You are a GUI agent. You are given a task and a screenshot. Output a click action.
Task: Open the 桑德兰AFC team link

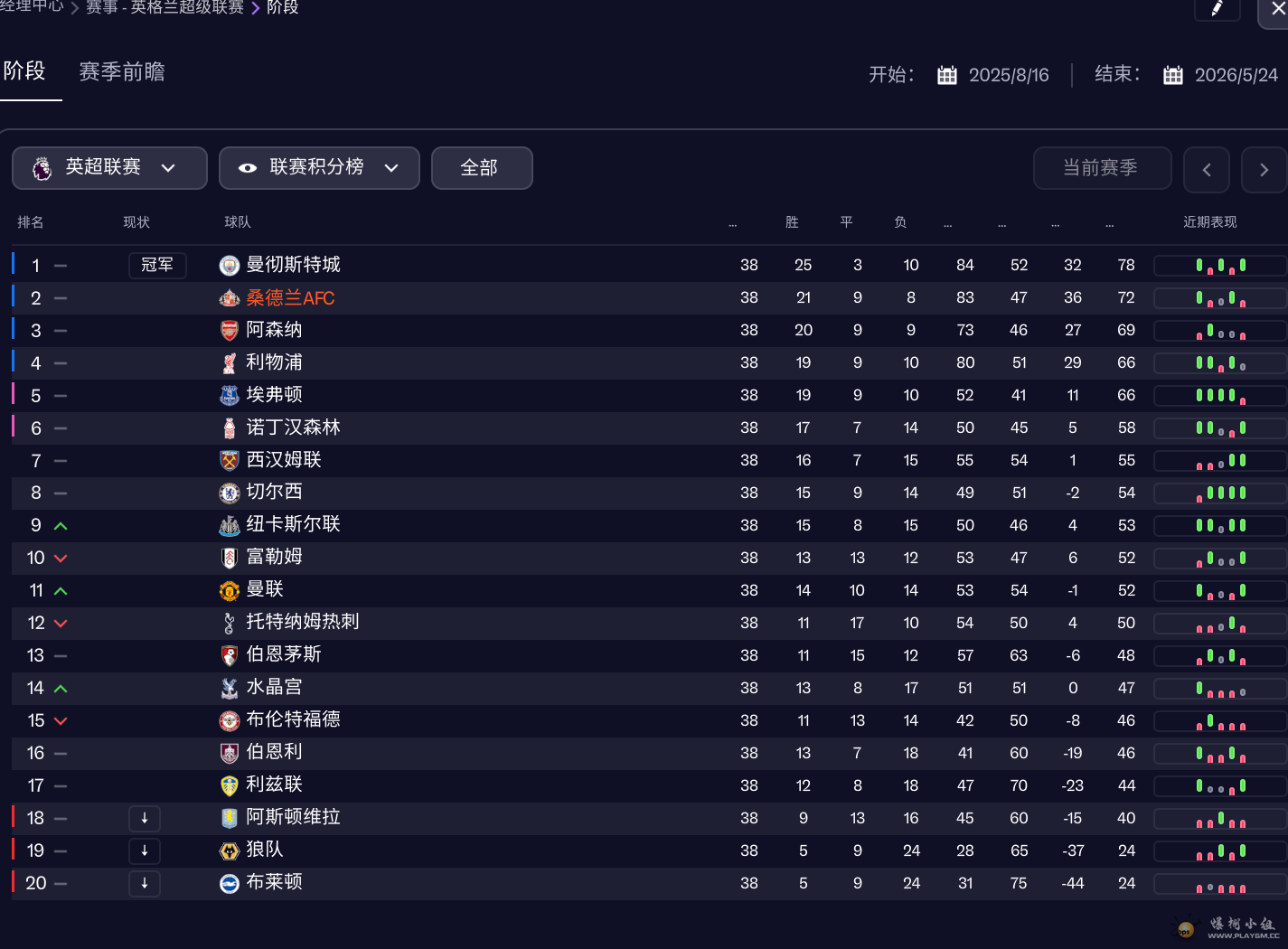(290, 298)
